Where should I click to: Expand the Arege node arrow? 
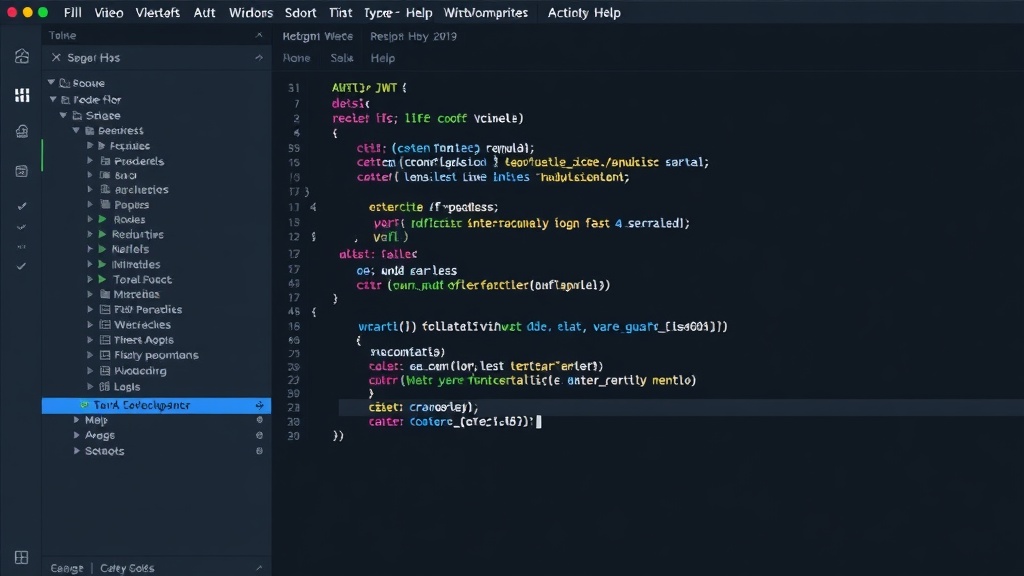click(x=76, y=435)
